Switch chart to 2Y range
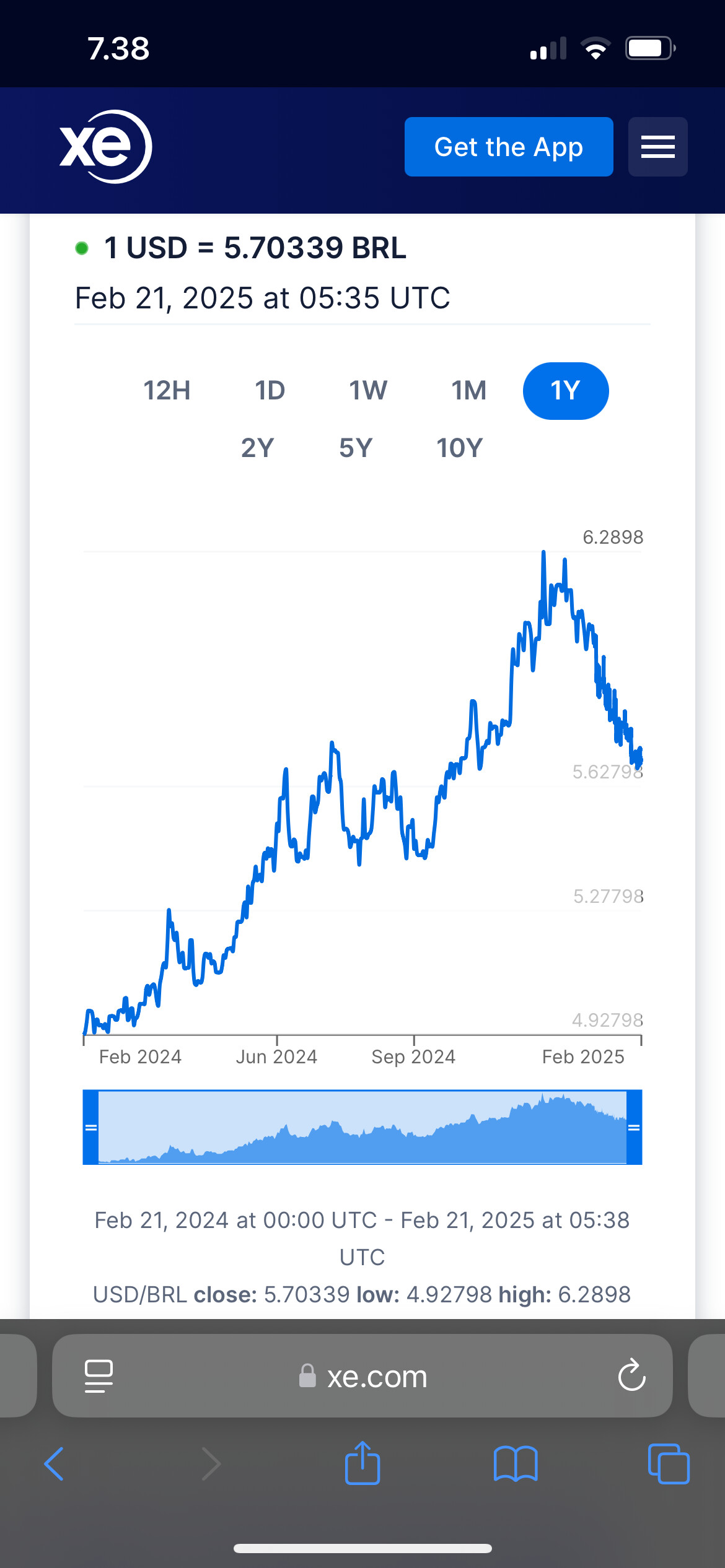This screenshot has height=1568, width=725. (x=258, y=448)
